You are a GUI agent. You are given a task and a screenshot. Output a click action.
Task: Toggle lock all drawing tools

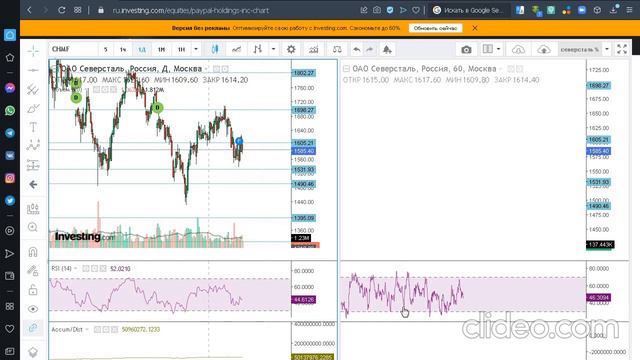33,290
